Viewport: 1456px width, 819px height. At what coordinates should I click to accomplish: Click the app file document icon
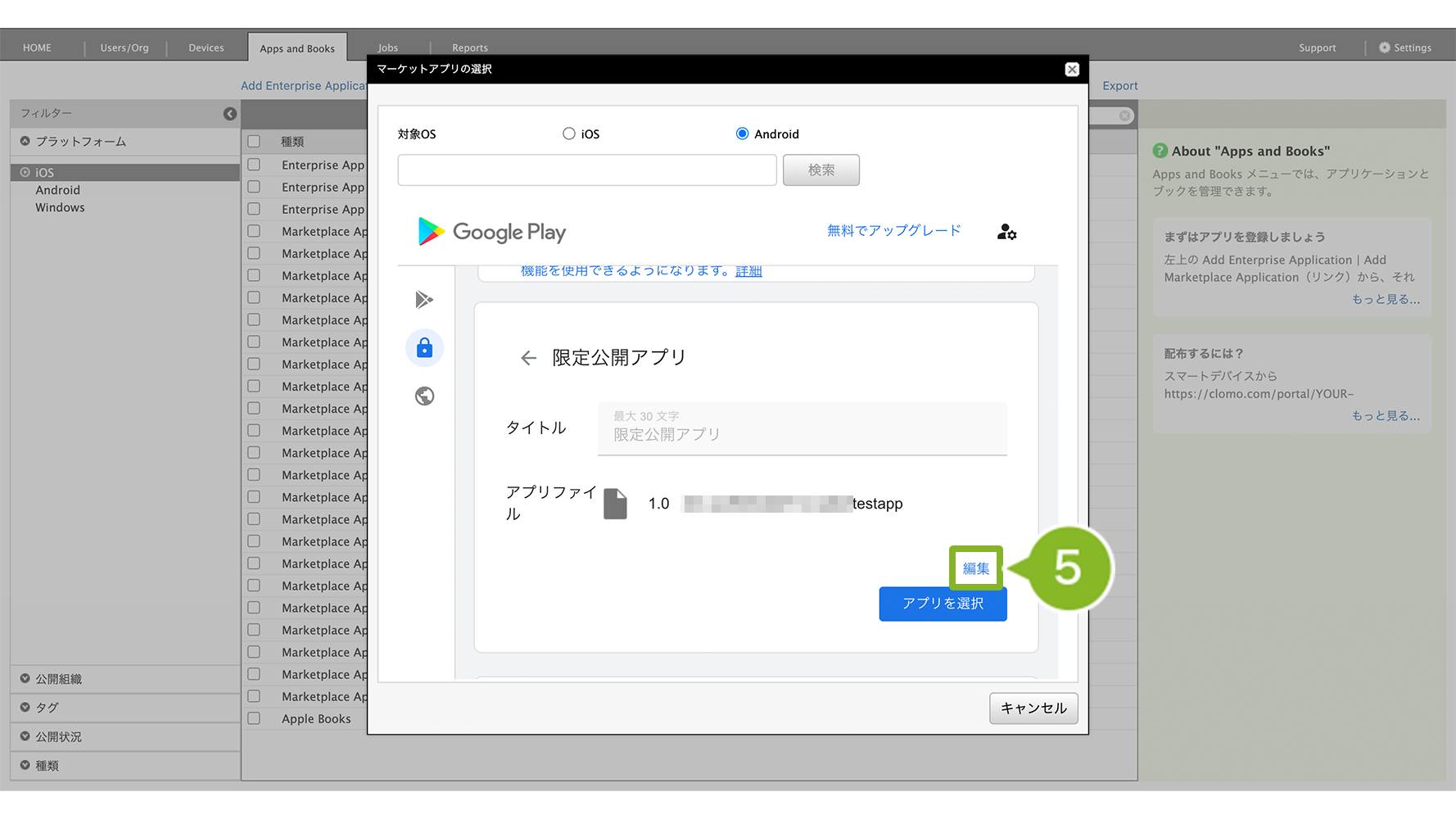[615, 504]
